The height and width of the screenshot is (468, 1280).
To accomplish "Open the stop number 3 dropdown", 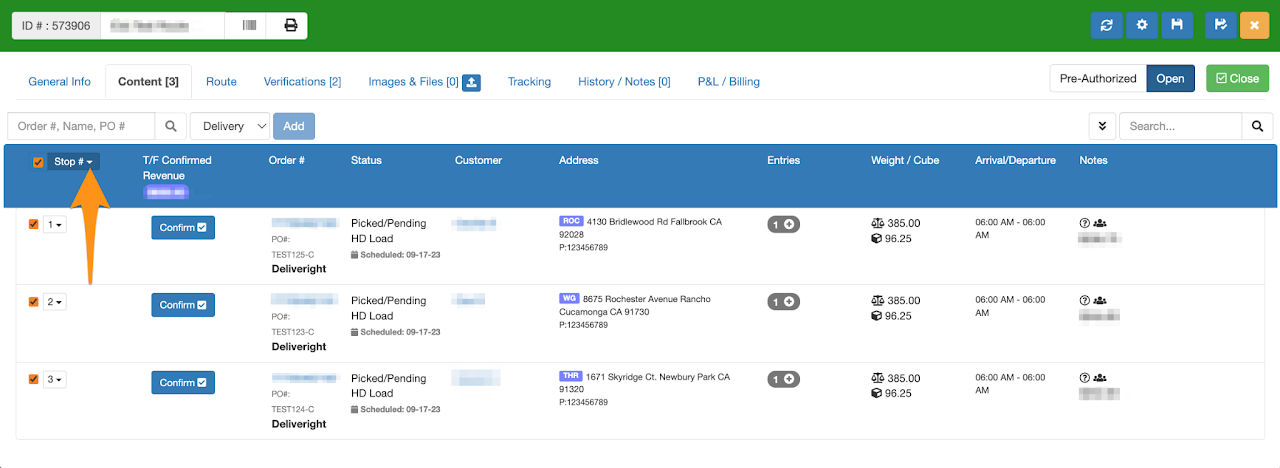I will (54, 380).
